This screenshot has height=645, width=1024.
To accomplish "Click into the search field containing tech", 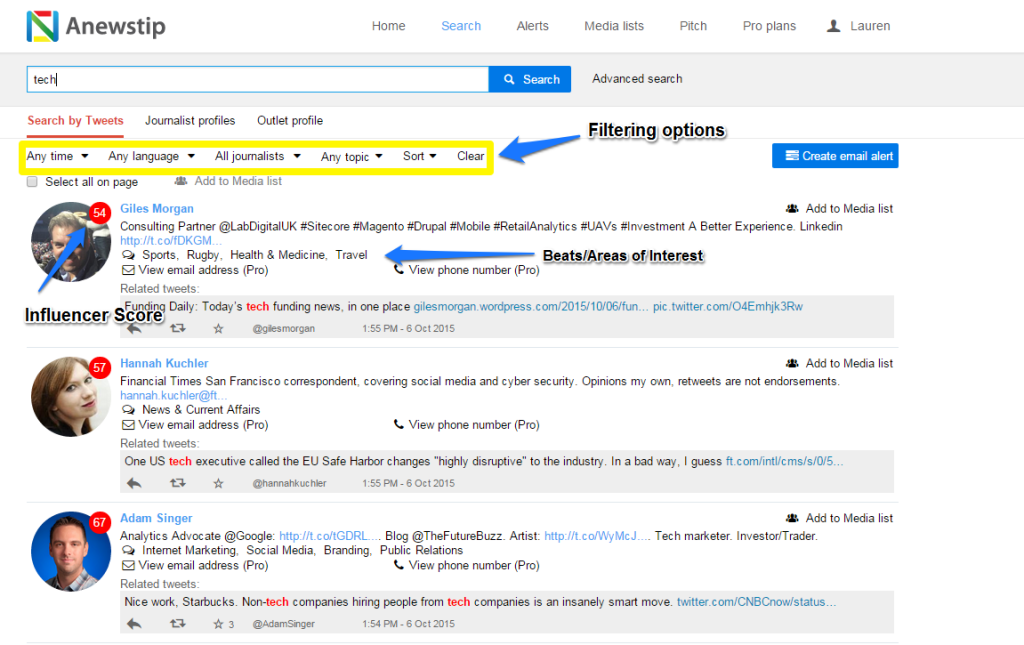I will tap(257, 79).
